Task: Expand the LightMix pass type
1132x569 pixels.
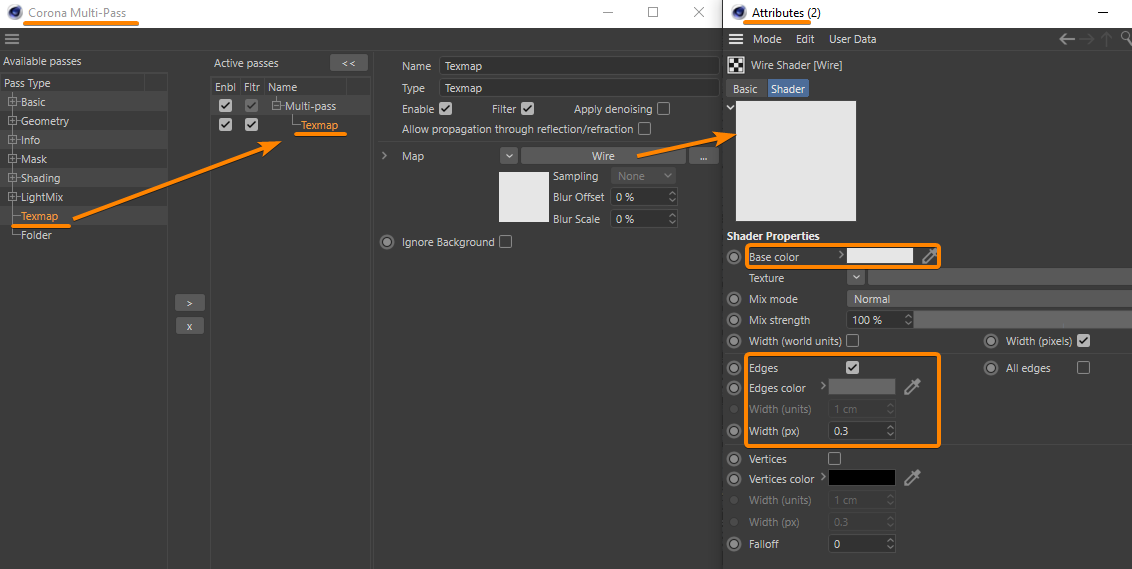Action: tap(12, 196)
